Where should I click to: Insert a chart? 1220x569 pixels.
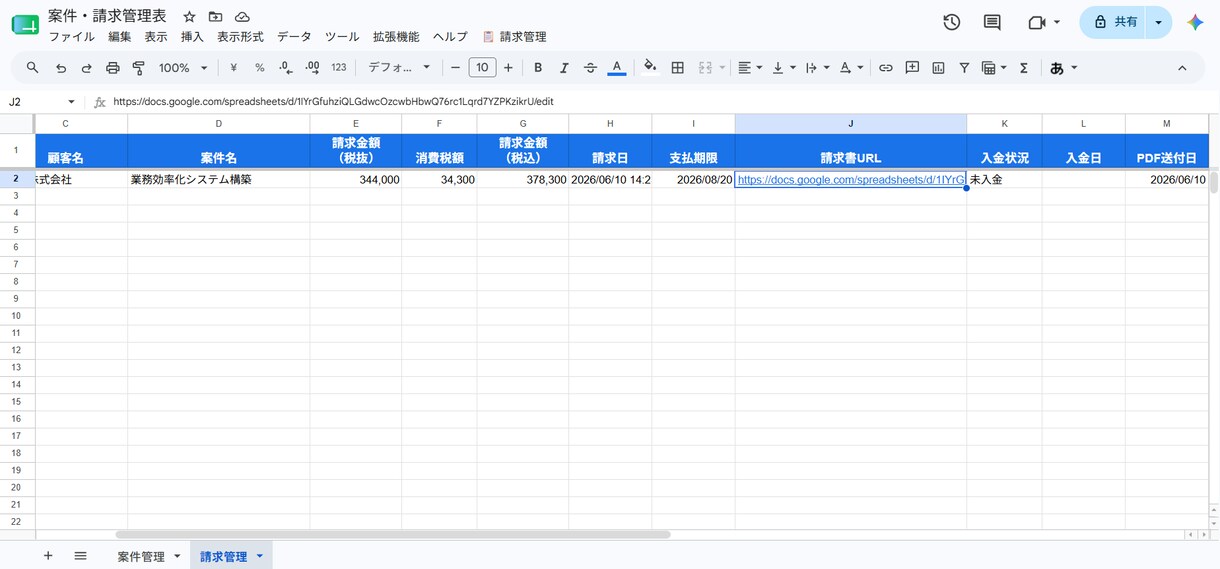pos(938,68)
